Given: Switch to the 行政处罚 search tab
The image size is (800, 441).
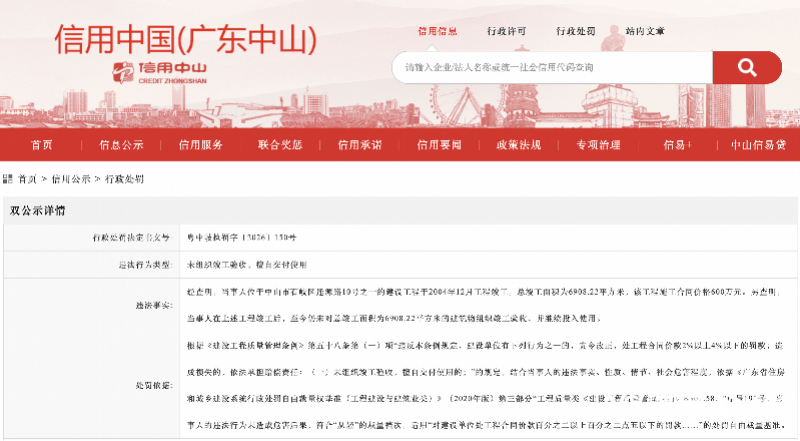Looking at the screenshot, I should (x=576, y=31).
